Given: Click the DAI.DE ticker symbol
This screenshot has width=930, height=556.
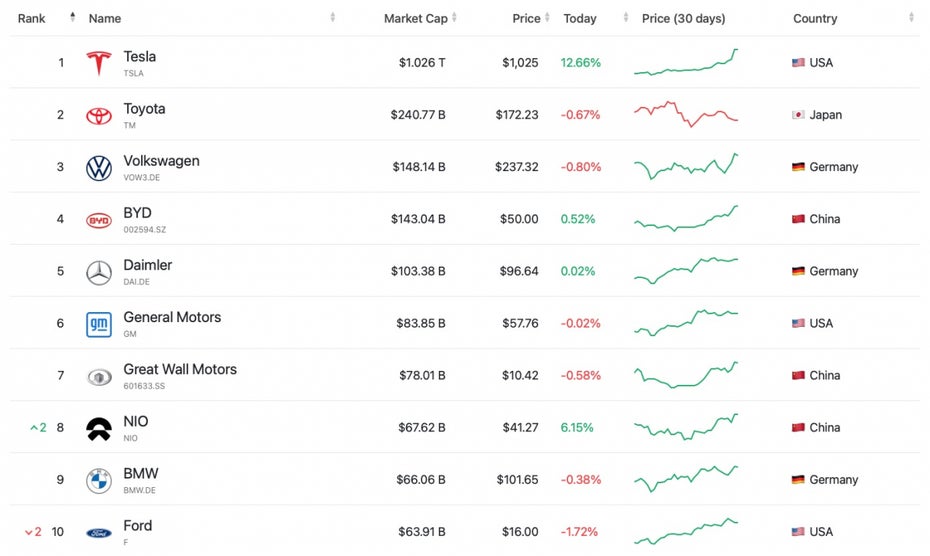Looking at the screenshot, I should click(136, 282).
